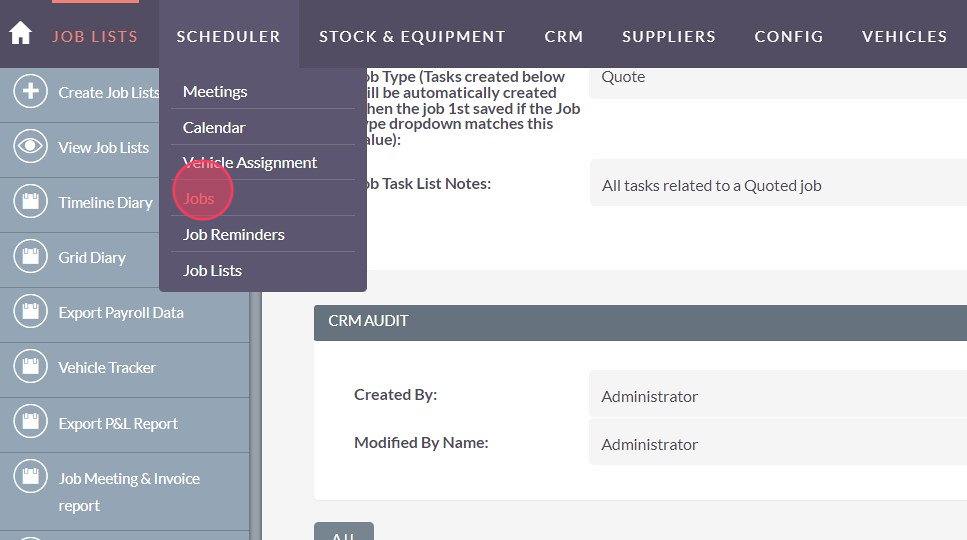Viewport: 967px width, 540px height.
Task: Open the CRM navigation menu
Action: click(x=564, y=36)
